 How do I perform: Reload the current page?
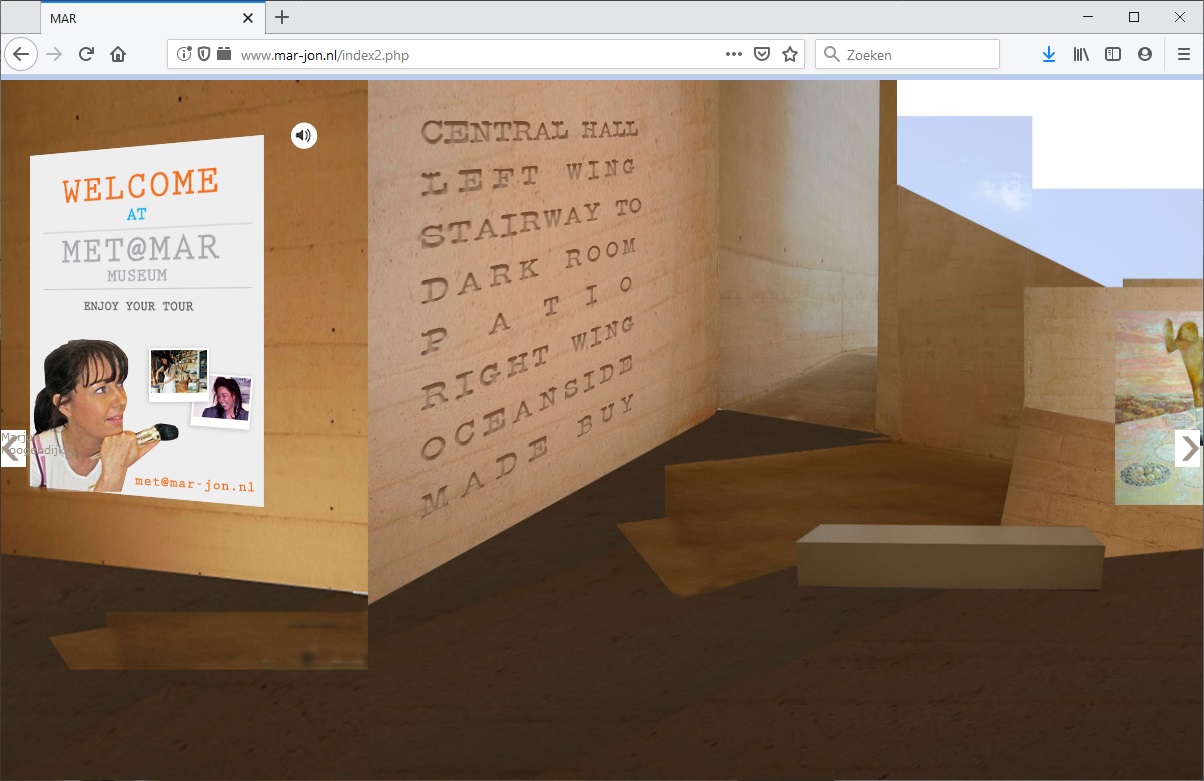(x=86, y=55)
